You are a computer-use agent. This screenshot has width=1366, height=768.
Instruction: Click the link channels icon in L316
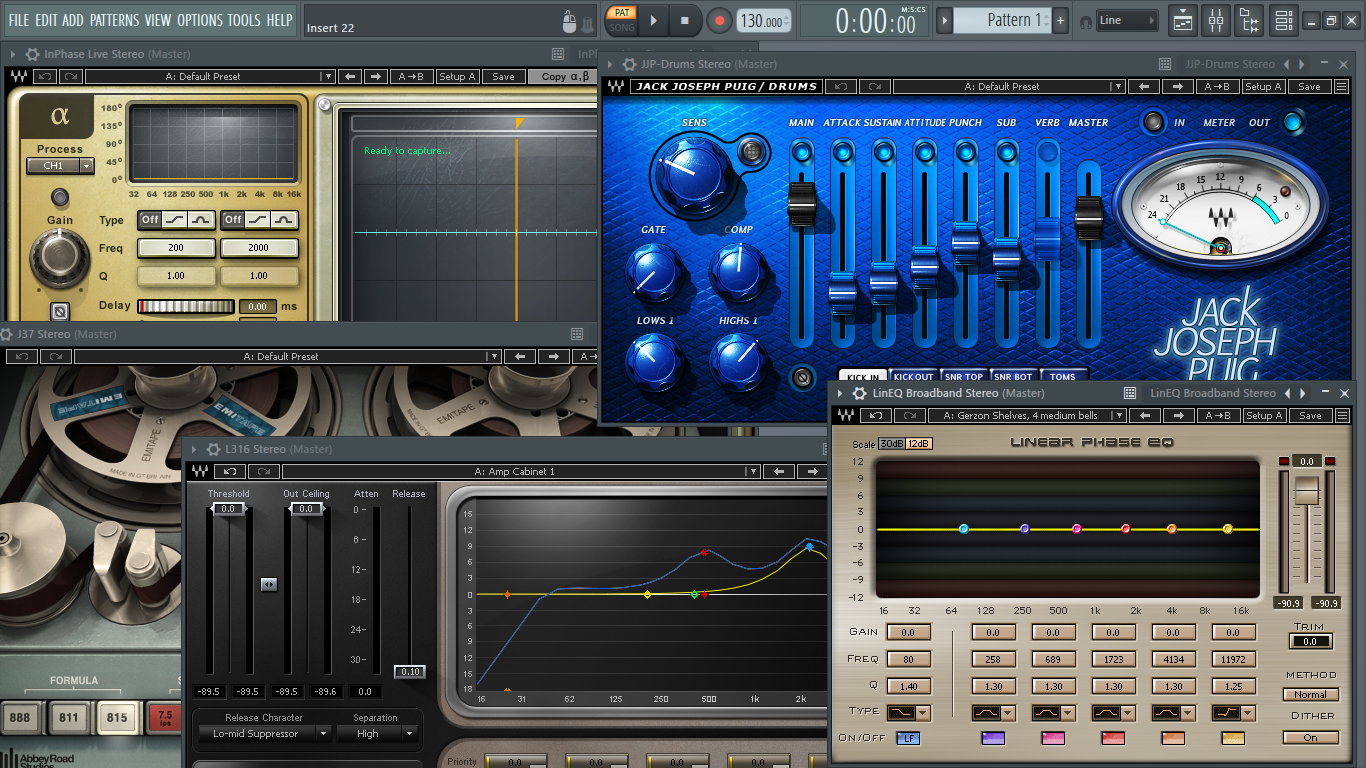click(x=268, y=584)
